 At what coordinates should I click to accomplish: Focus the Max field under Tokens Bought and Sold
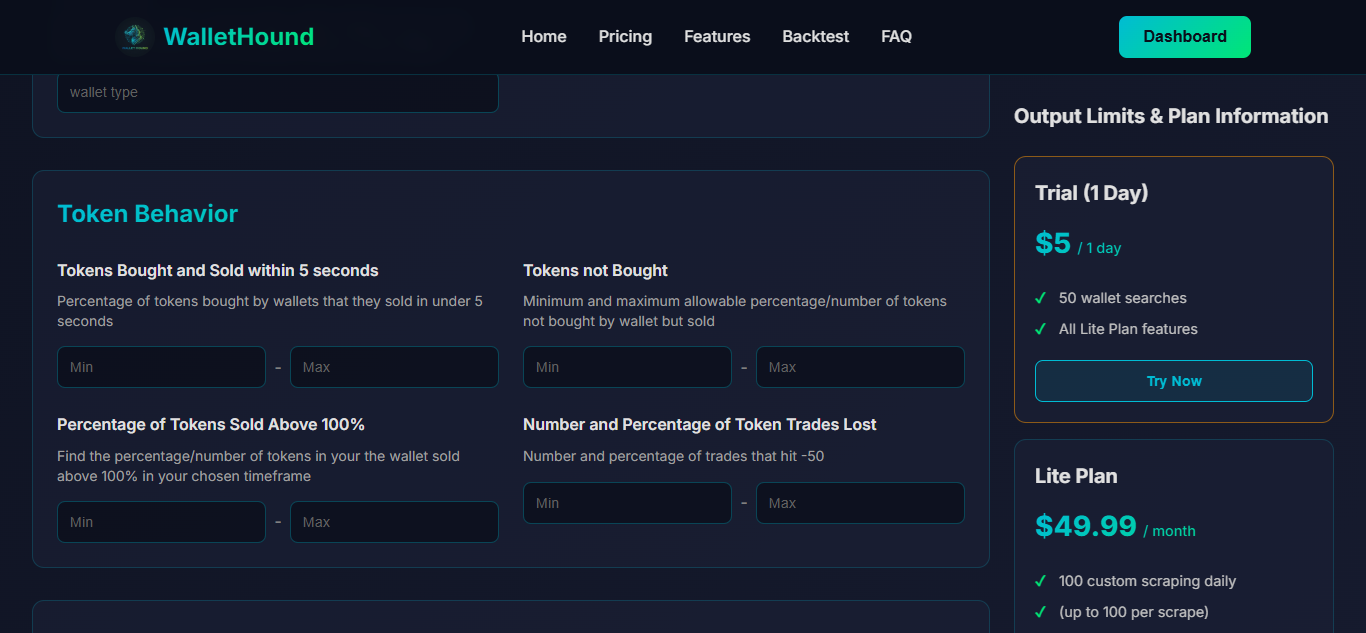[x=394, y=367]
